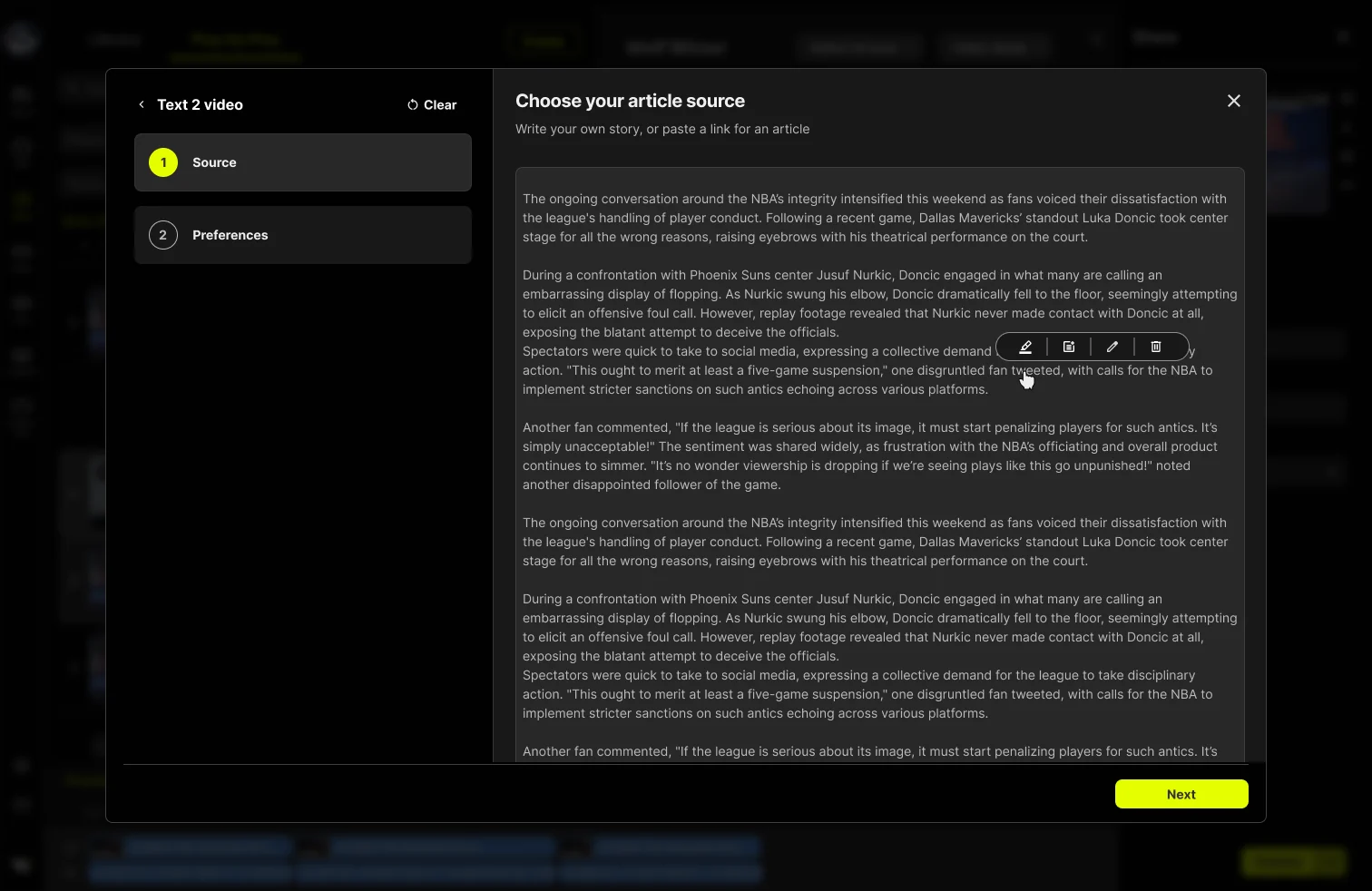1372x891 pixels.
Task: Click the "Text 2 video" panel title
Action: tap(200, 104)
